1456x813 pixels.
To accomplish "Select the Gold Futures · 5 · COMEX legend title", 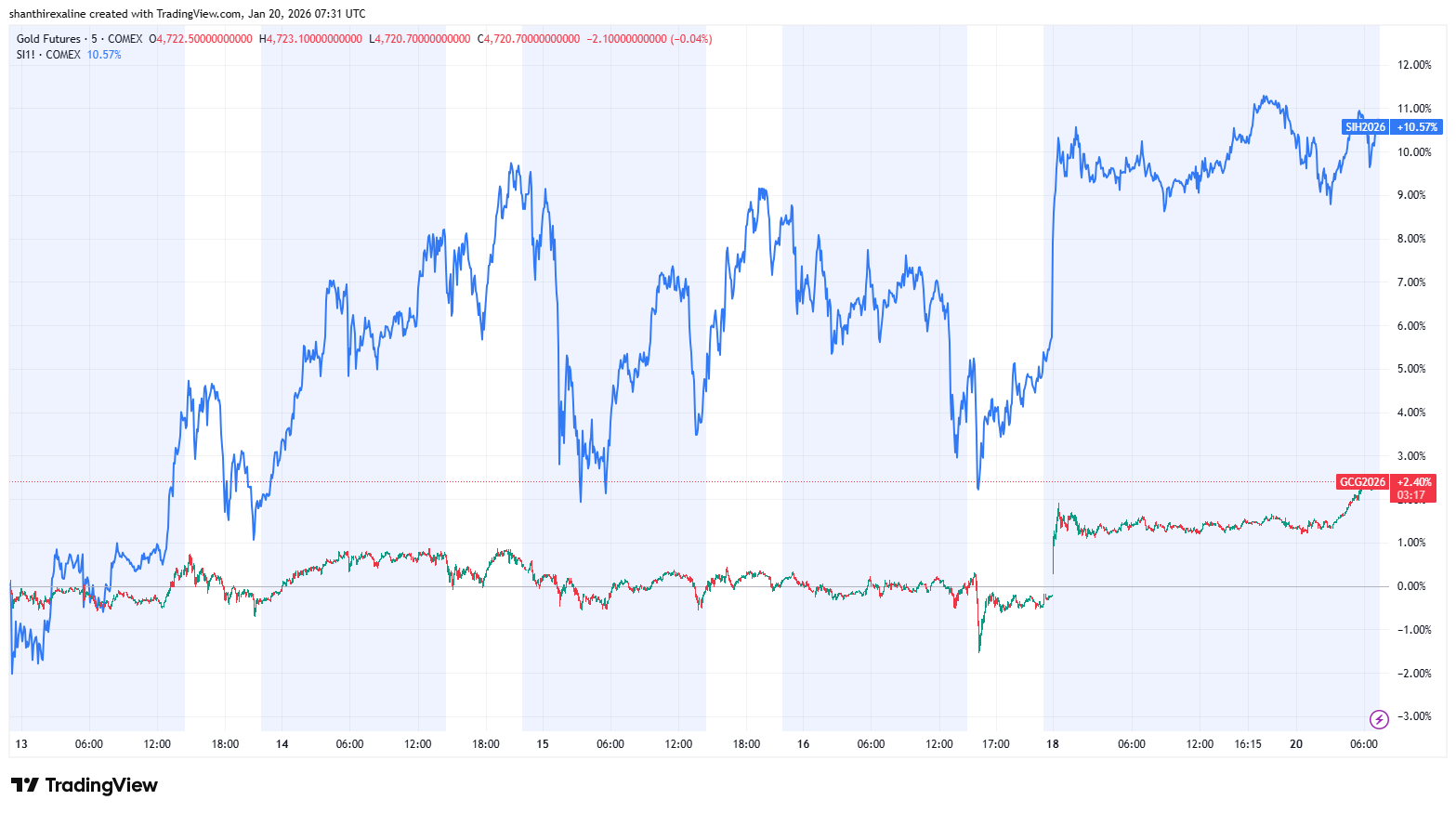I will (80, 39).
